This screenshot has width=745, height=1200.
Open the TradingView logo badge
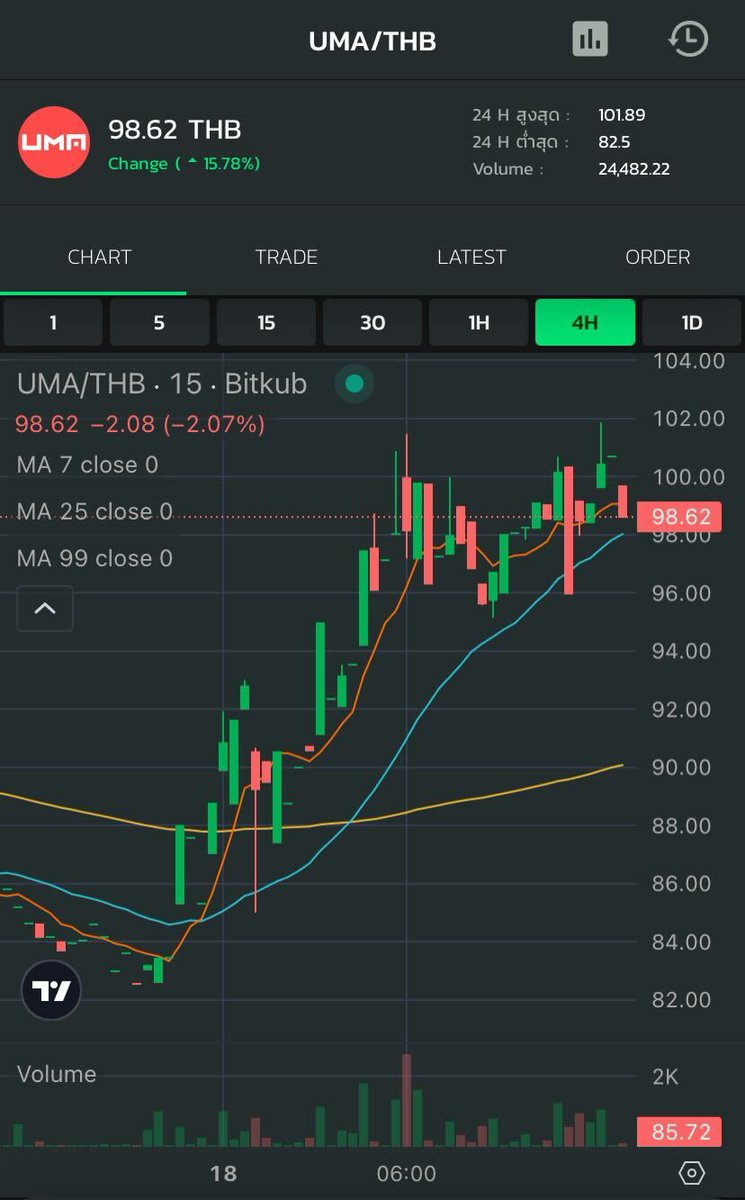tap(51, 990)
